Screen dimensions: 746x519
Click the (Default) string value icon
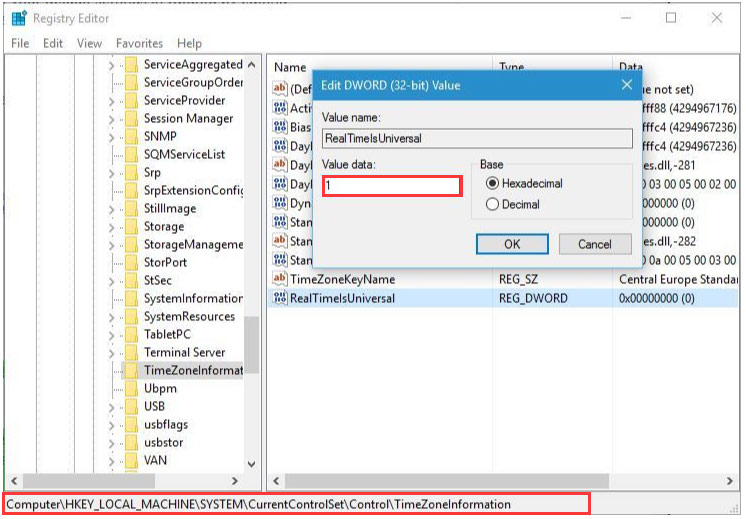[x=280, y=88]
